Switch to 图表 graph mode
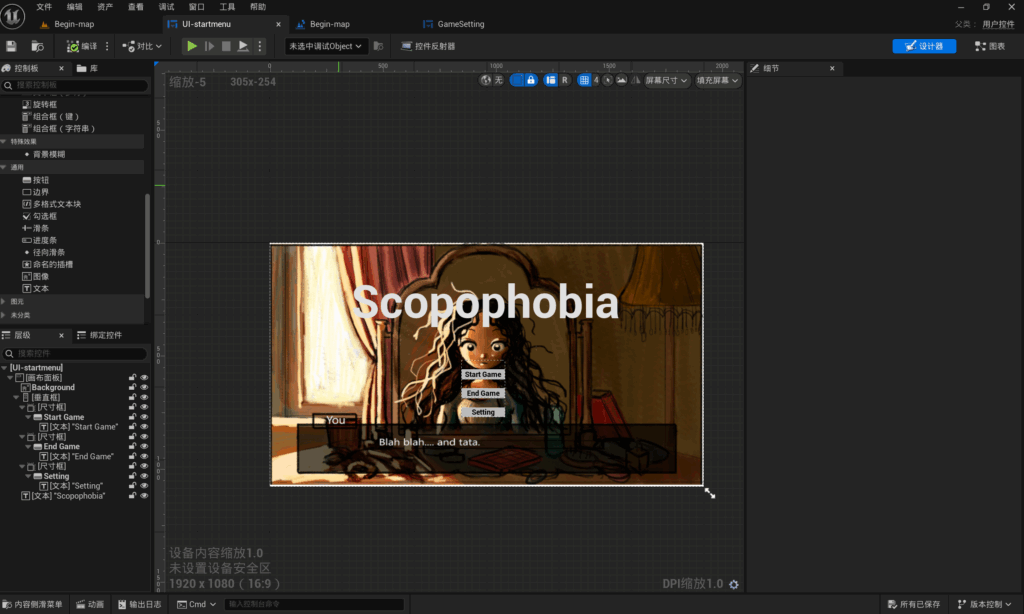This screenshot has width=1024, height=614. (990, 46)
